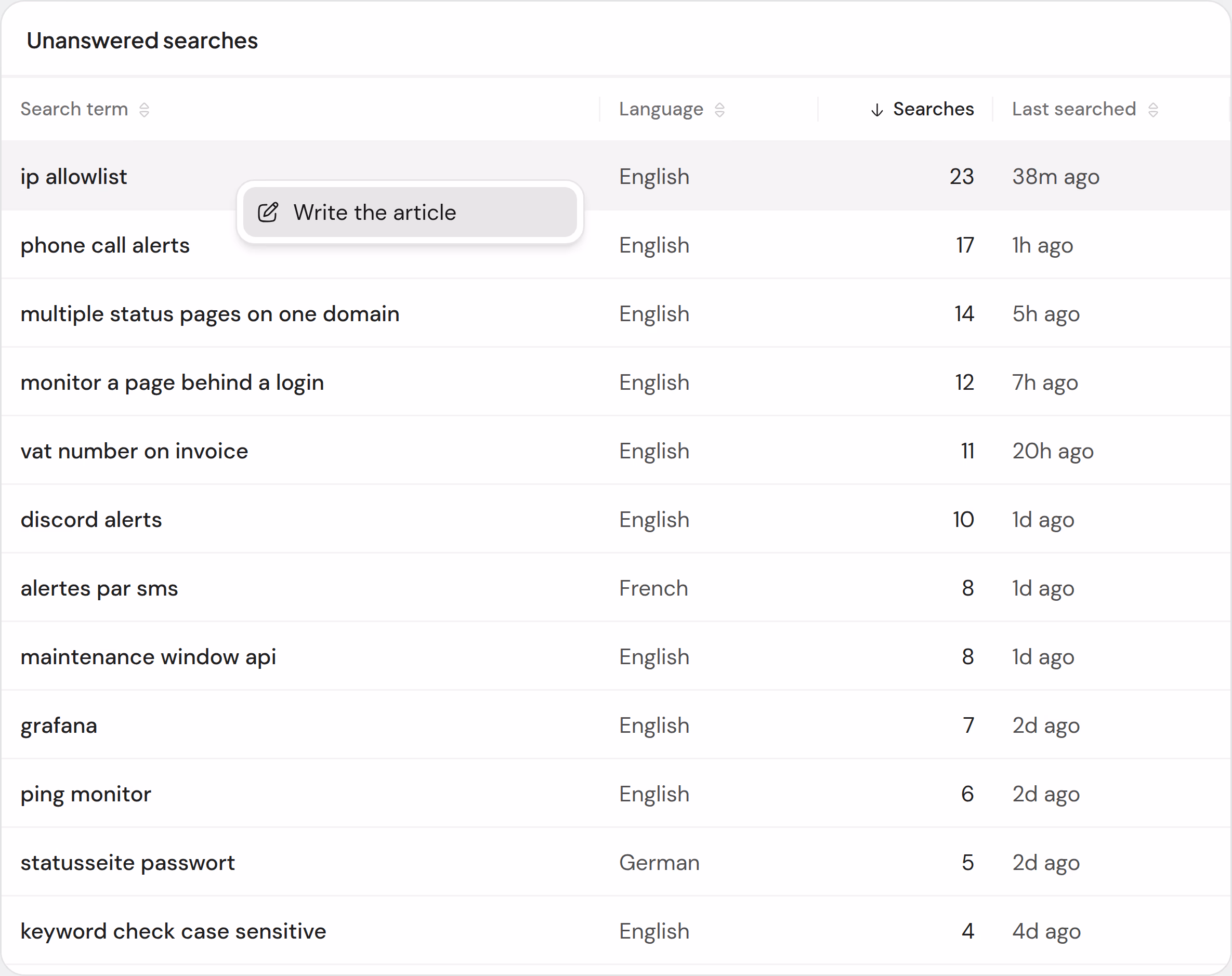Screen dimensions: 1232x976
Task: Click the '7h ago' last searched value
Action: (1044, 383)
